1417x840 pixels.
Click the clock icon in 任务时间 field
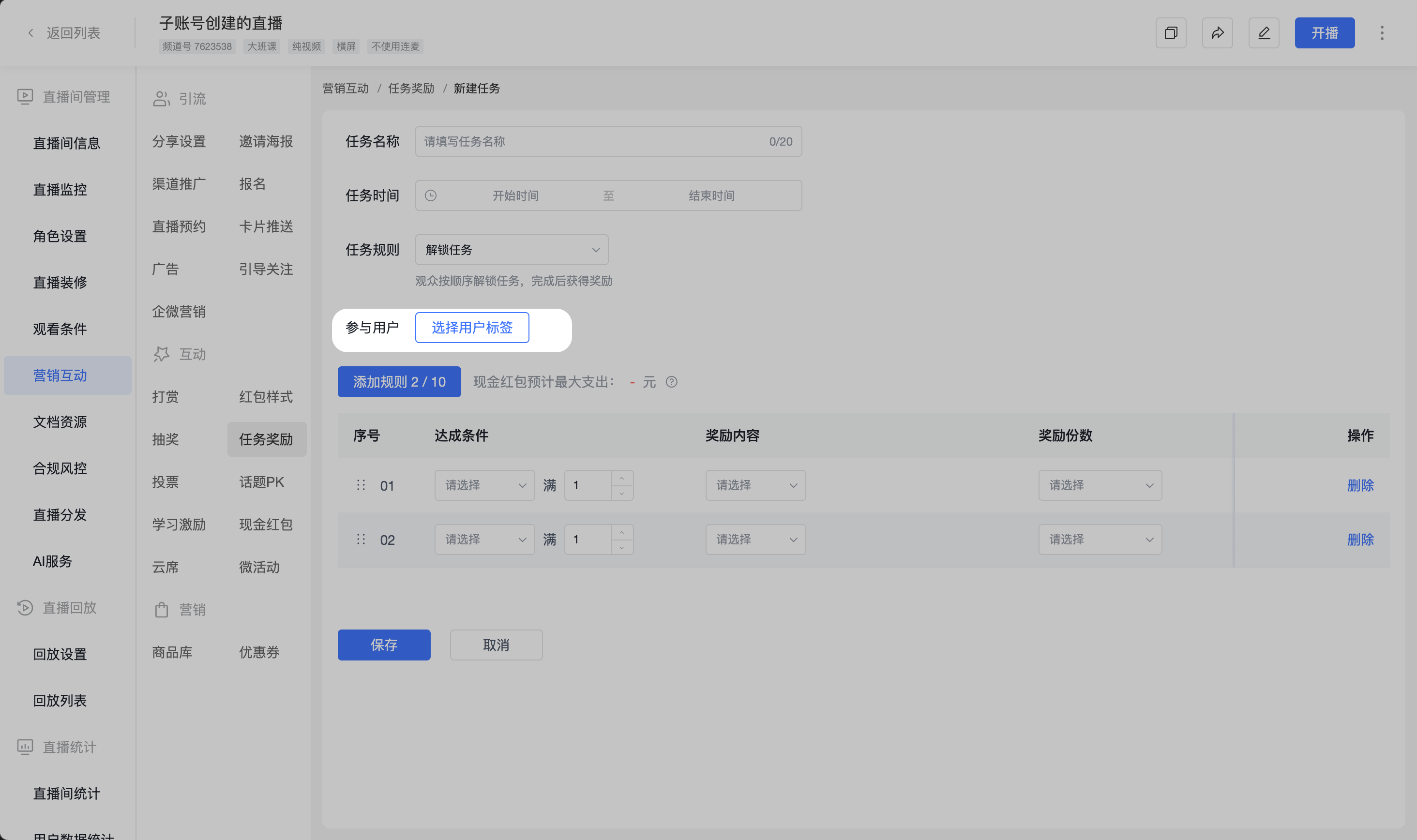pos(431,195)
